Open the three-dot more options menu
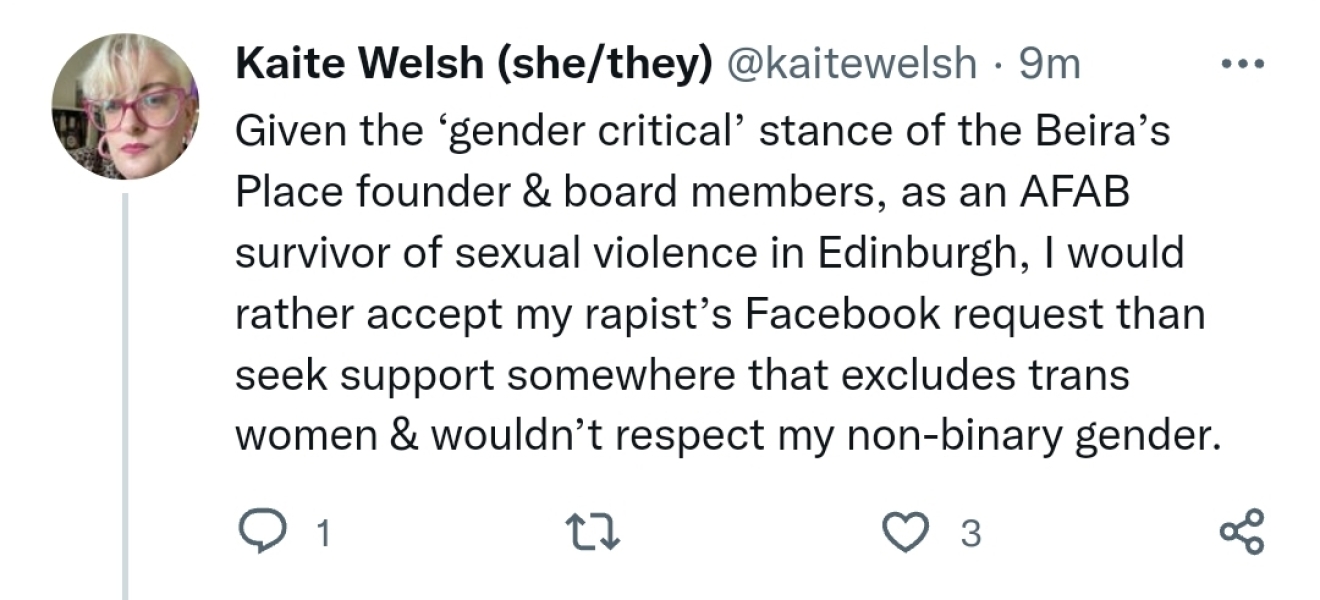The width and height of the screenshot is (1320, 600). tap(1243, 65)
